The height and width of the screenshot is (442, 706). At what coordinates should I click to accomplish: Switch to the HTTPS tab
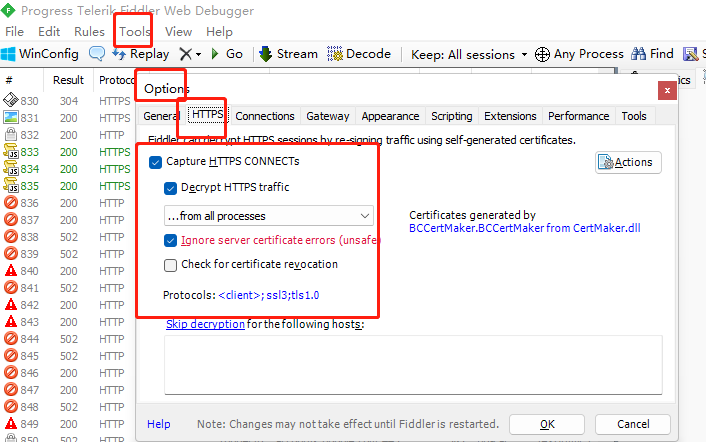[x=208, y=115]
